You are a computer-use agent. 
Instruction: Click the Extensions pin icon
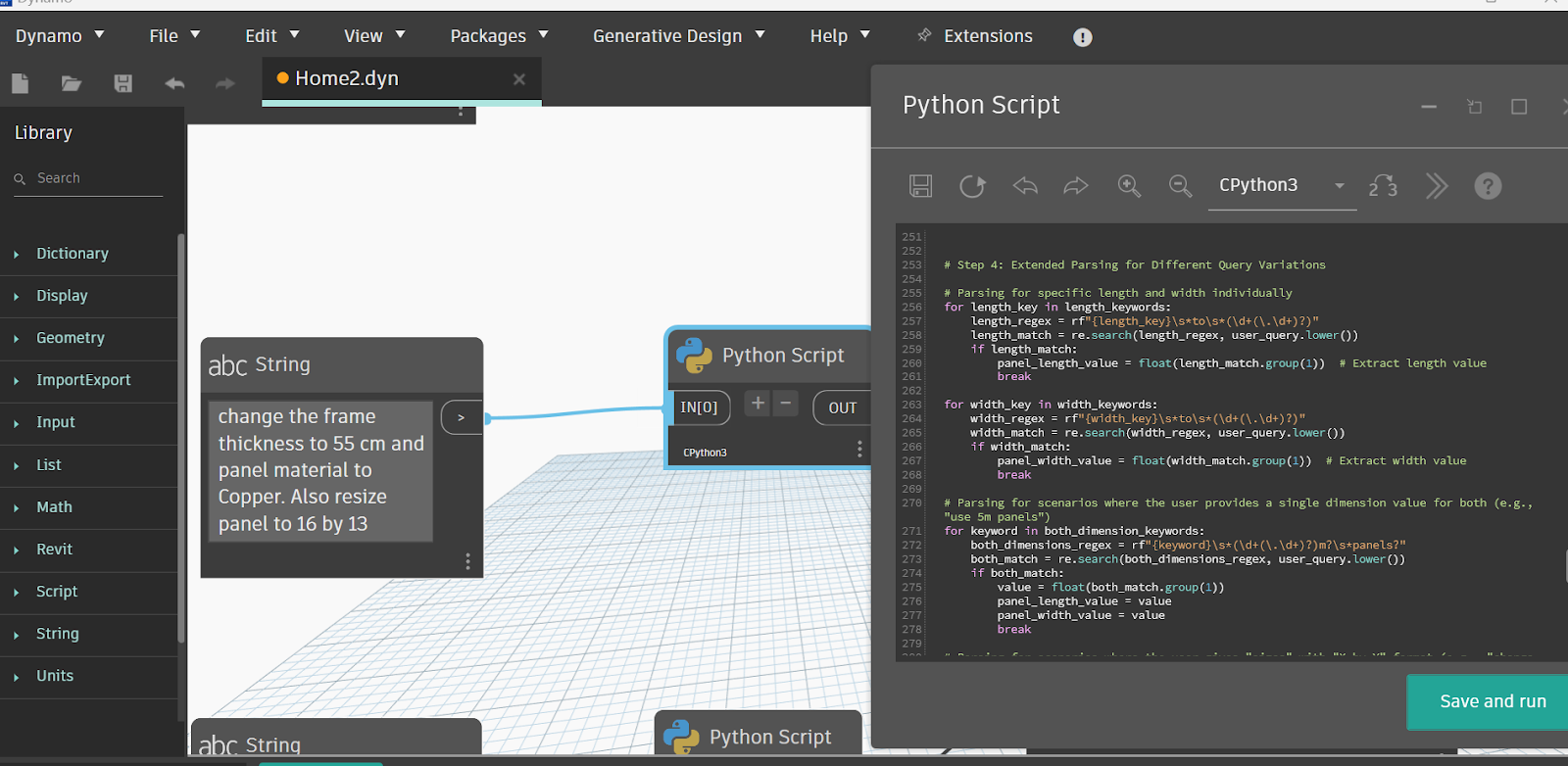click(x=924, y=35)
